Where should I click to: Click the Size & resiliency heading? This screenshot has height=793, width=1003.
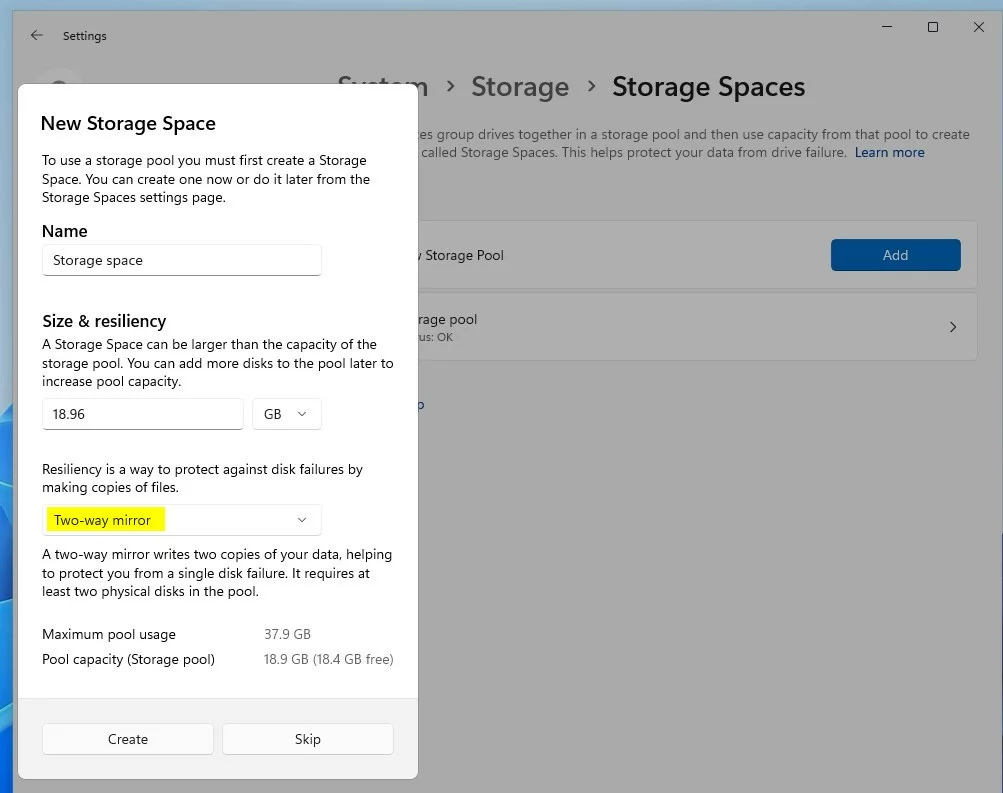click(104, 321)
